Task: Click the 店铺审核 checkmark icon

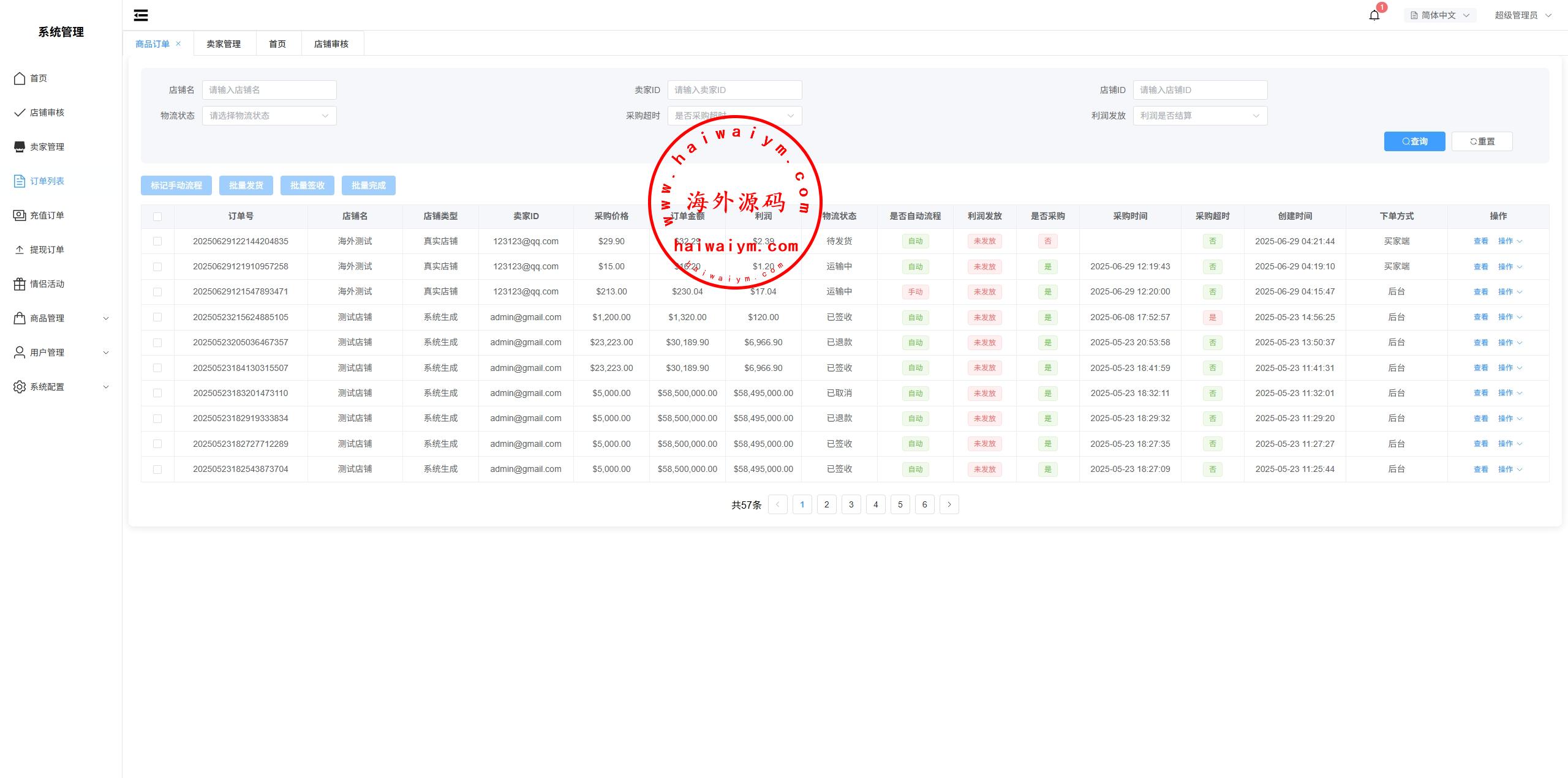Action: click(20, 113)
